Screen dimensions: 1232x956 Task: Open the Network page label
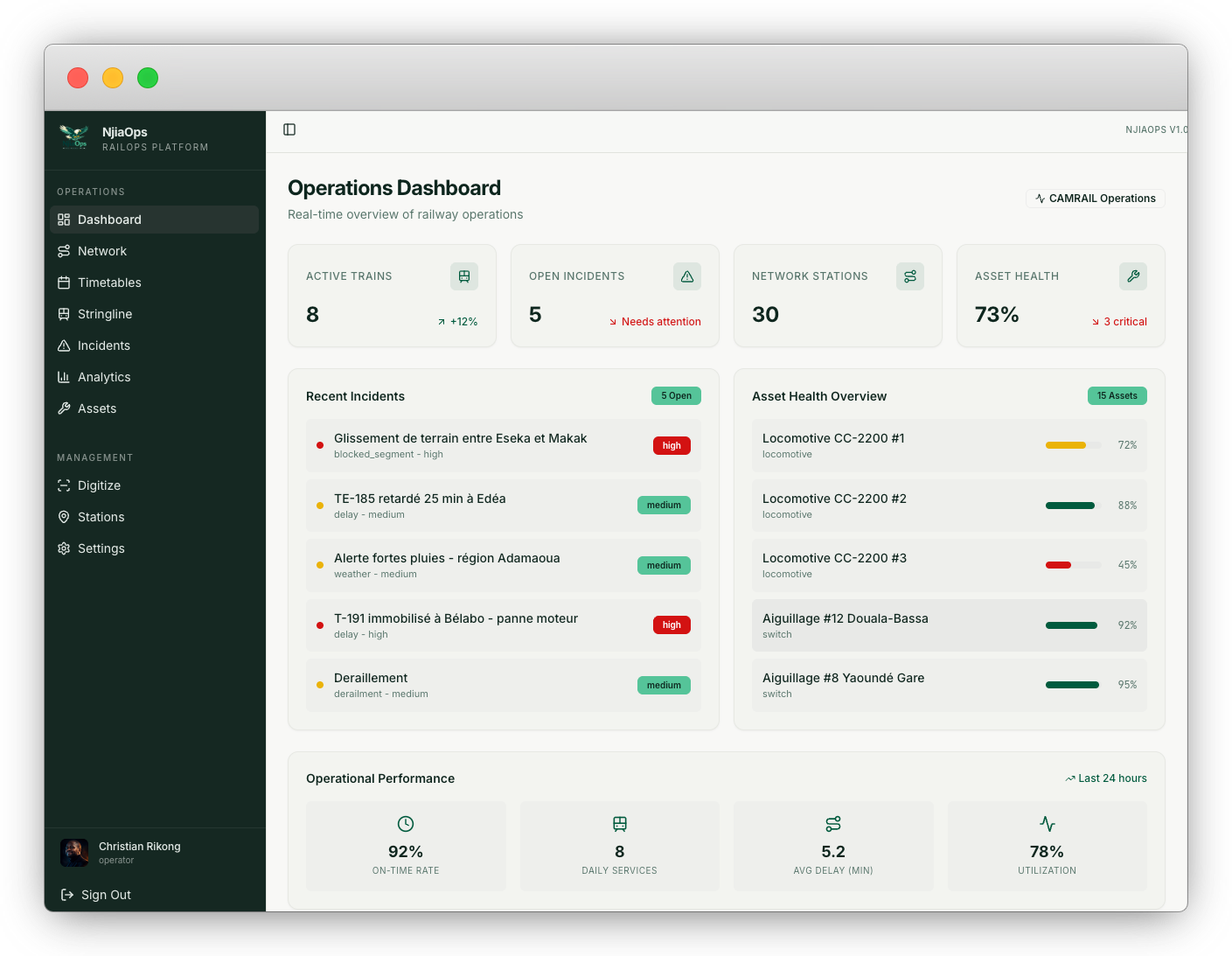pos(102,251)
